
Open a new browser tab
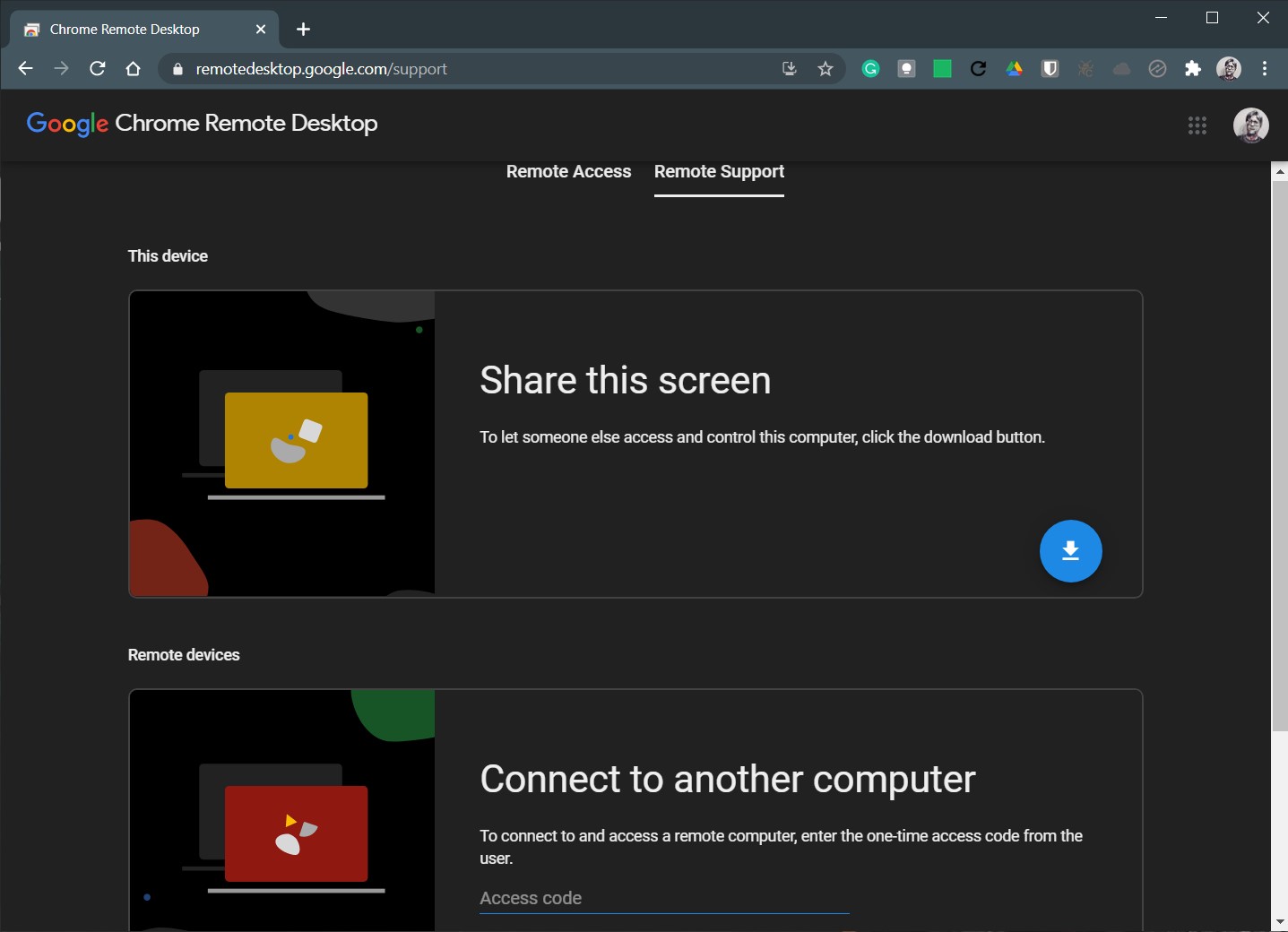tap(303, 30)
